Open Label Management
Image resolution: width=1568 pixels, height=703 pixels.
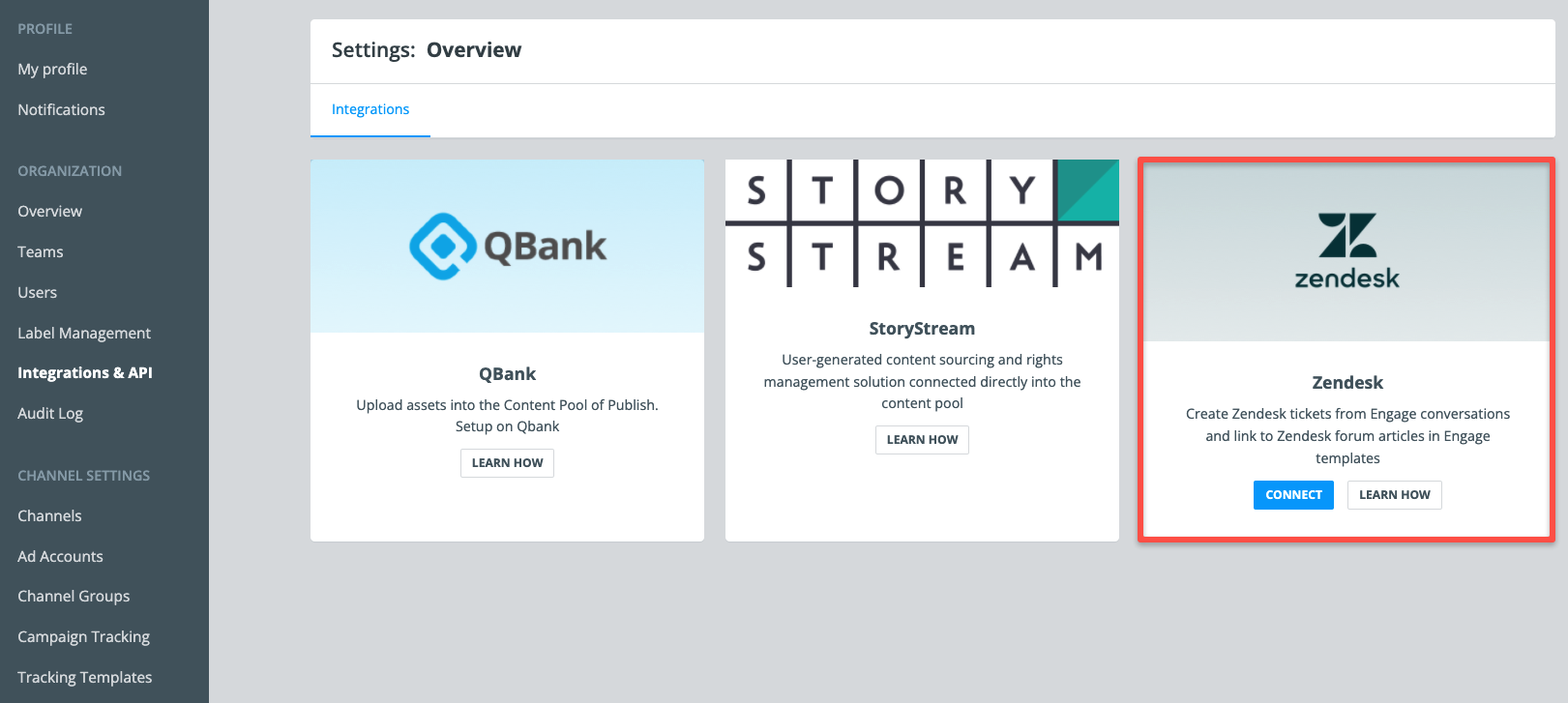click(84, 334)
